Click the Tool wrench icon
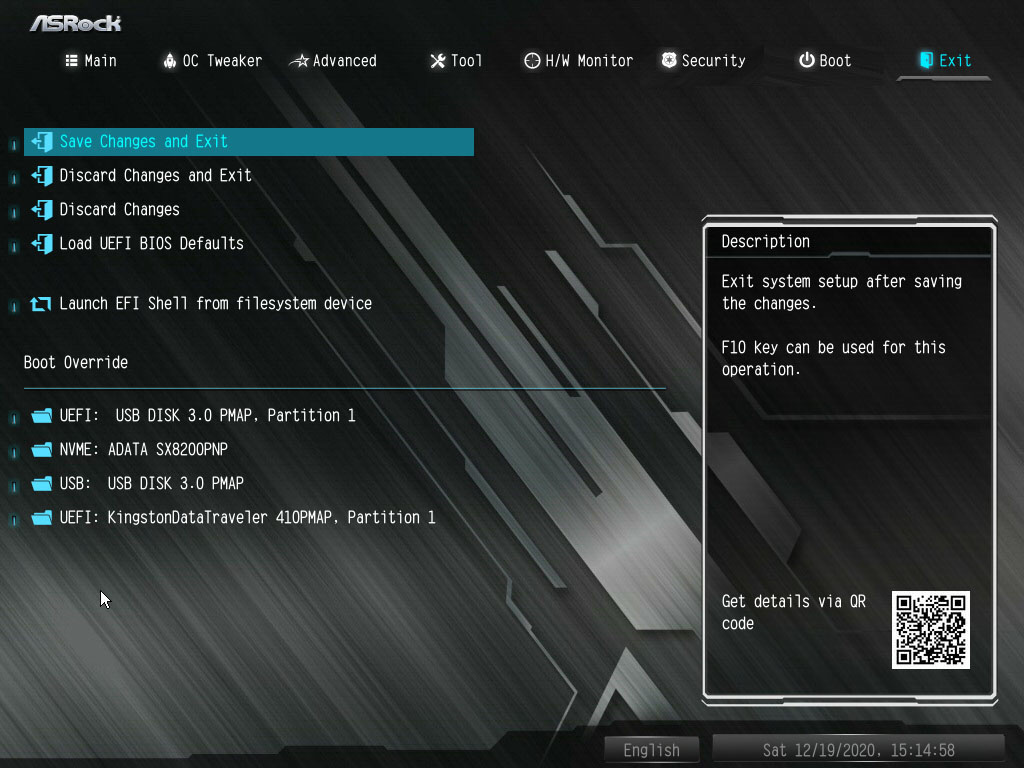The width and height of the screenshot is (1024, 768). click(438, 61)
